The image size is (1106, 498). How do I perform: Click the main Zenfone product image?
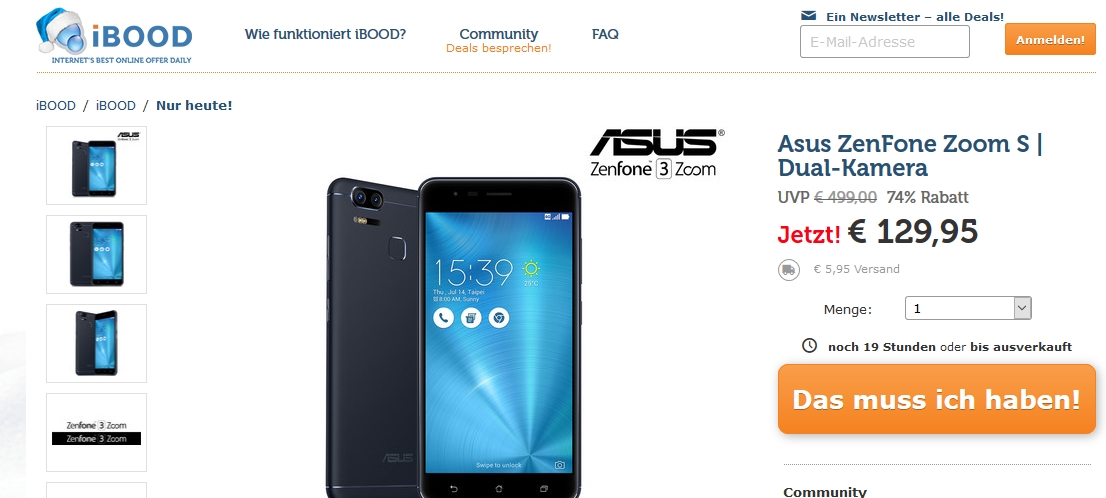click(x=454, y=337)
